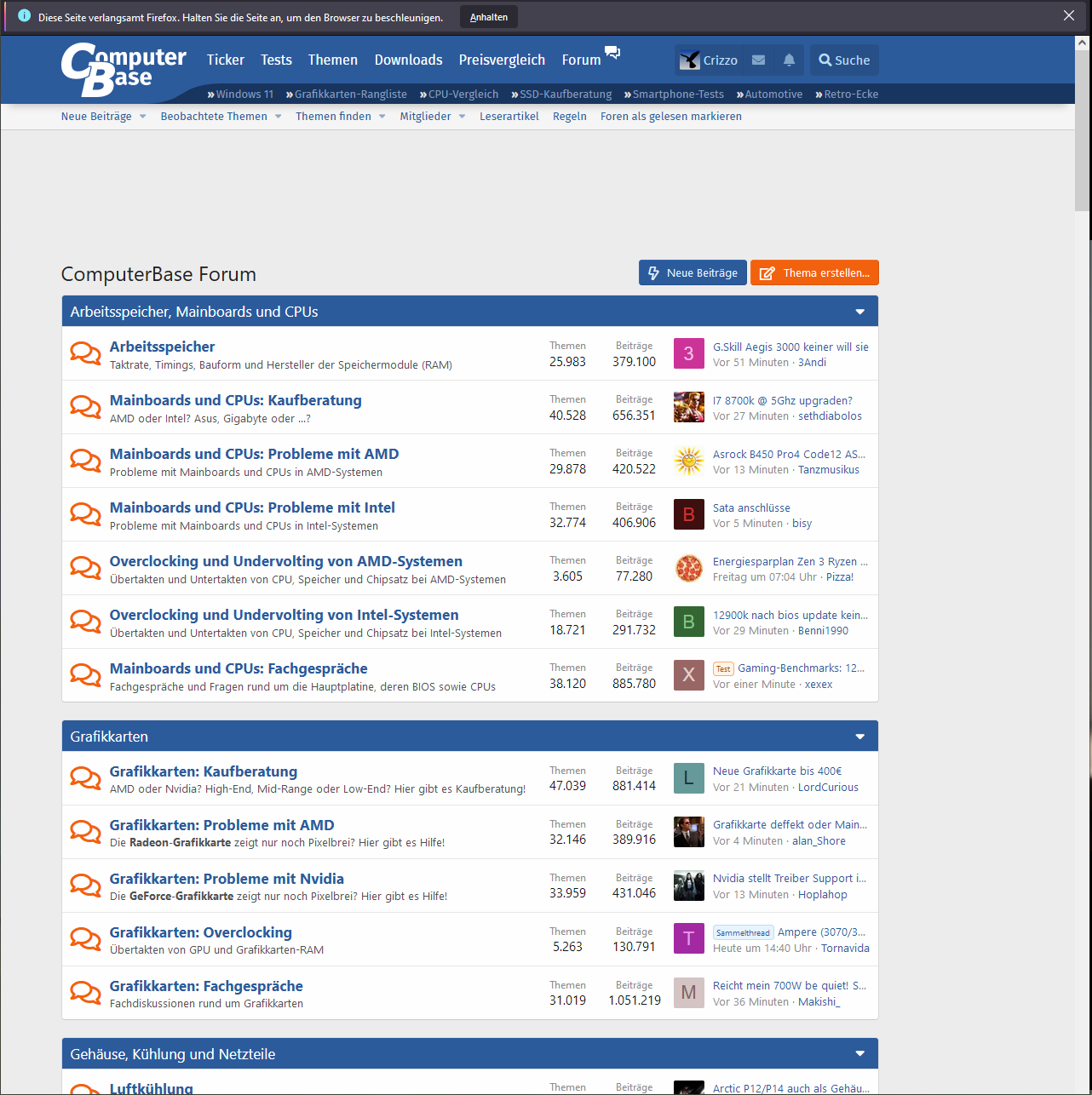1092x1095 pixels.
Task: Open the Tests menu
Action: (x=276, y=60)
